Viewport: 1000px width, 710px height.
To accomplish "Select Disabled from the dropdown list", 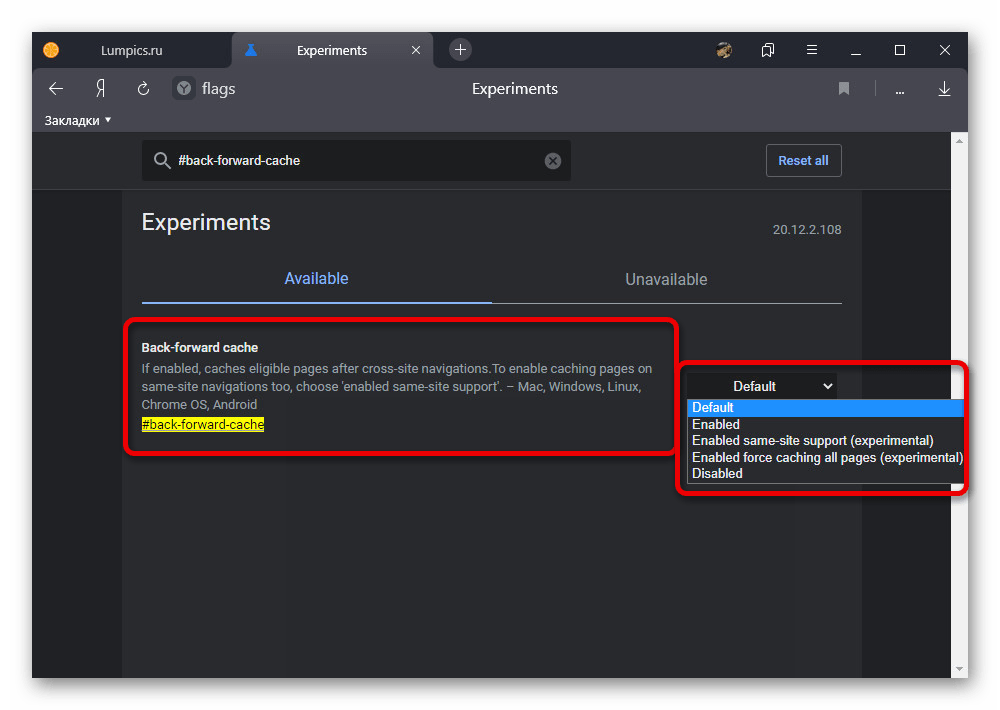I will tap(718, 473).
